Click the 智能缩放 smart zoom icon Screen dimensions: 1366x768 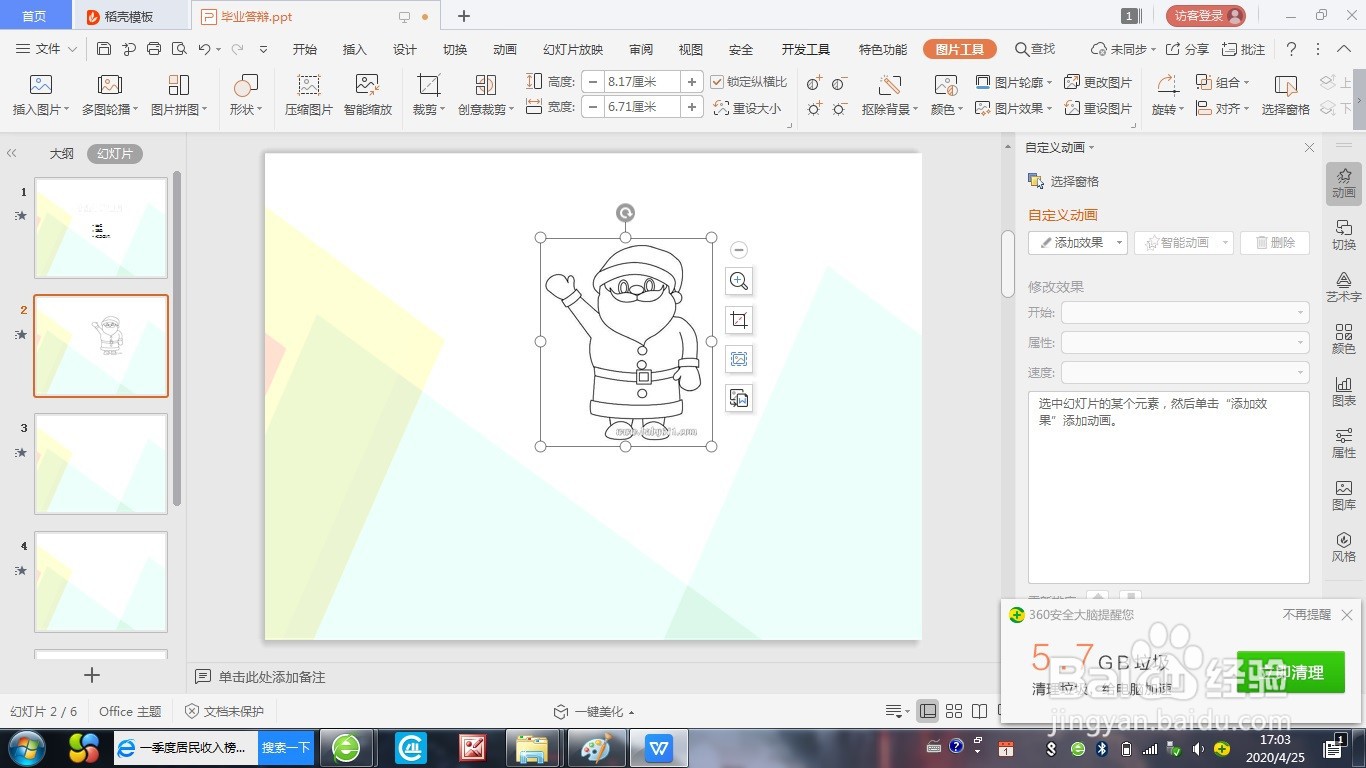(367, 93)
